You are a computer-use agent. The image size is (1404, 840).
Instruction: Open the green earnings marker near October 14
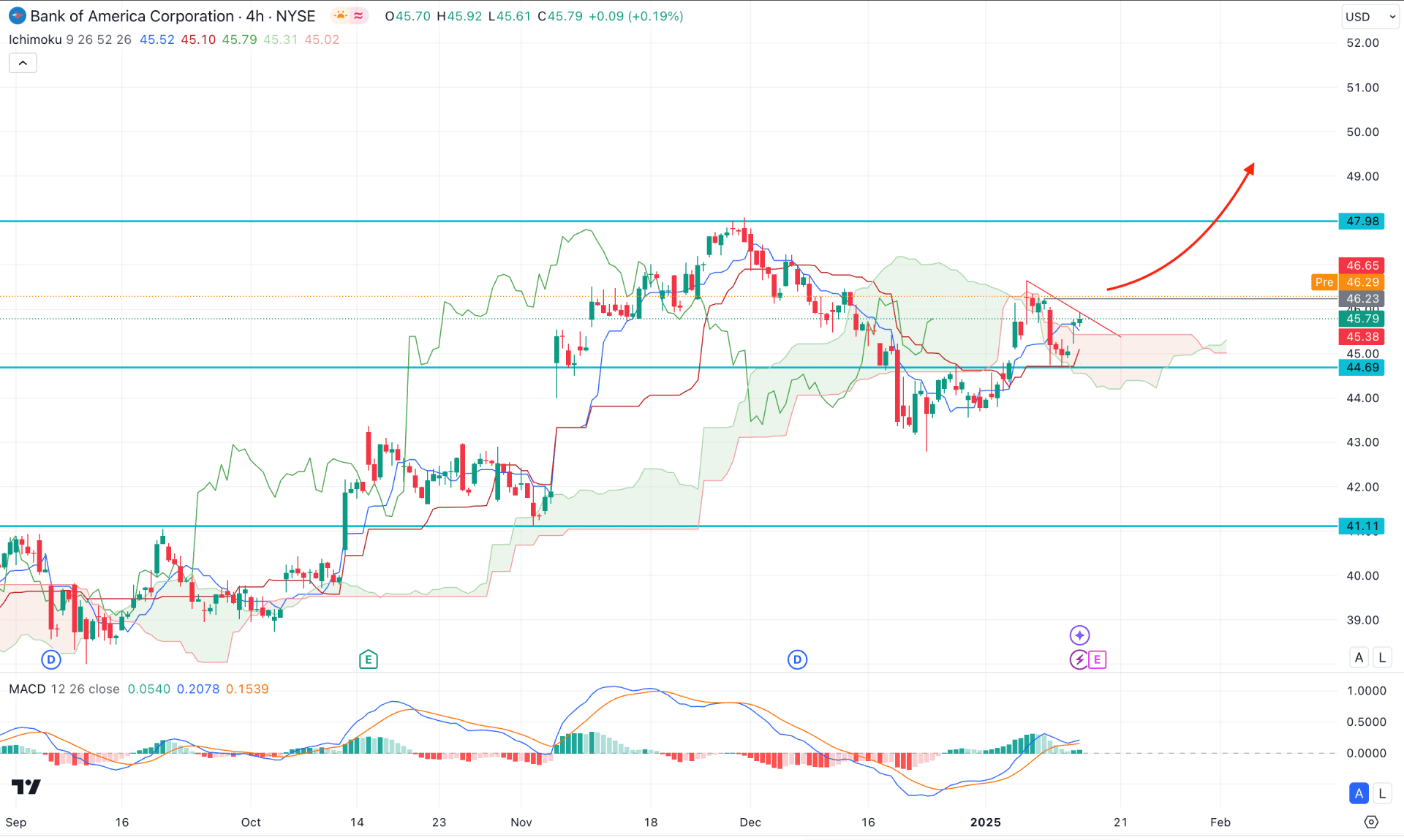pos(368,660)
